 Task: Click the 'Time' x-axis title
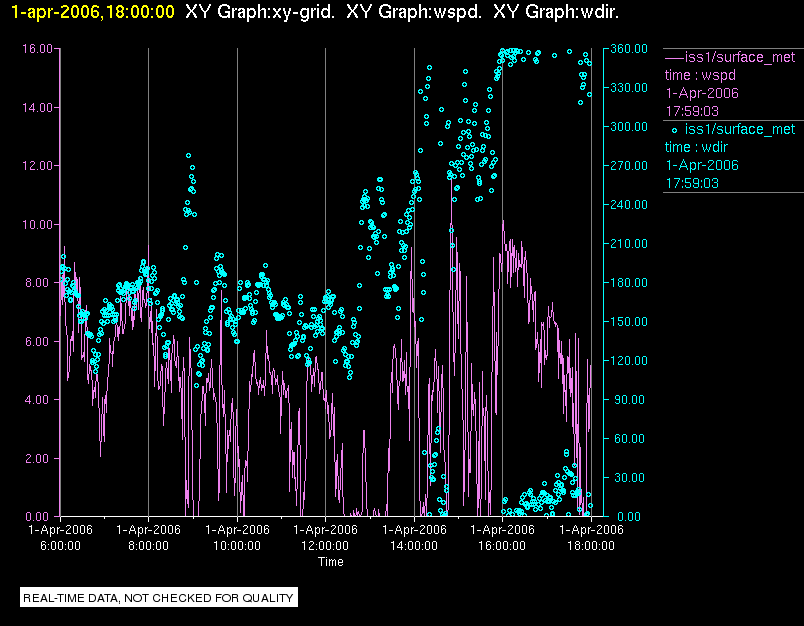click(331, 562)
